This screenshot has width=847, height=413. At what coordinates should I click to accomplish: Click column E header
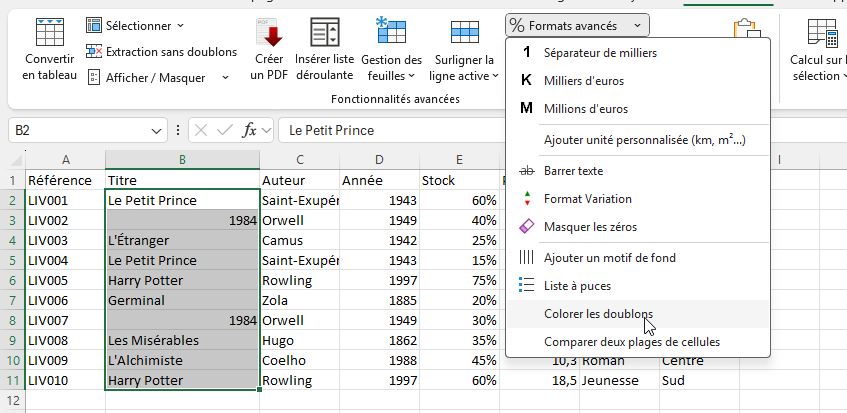[459, 159]
